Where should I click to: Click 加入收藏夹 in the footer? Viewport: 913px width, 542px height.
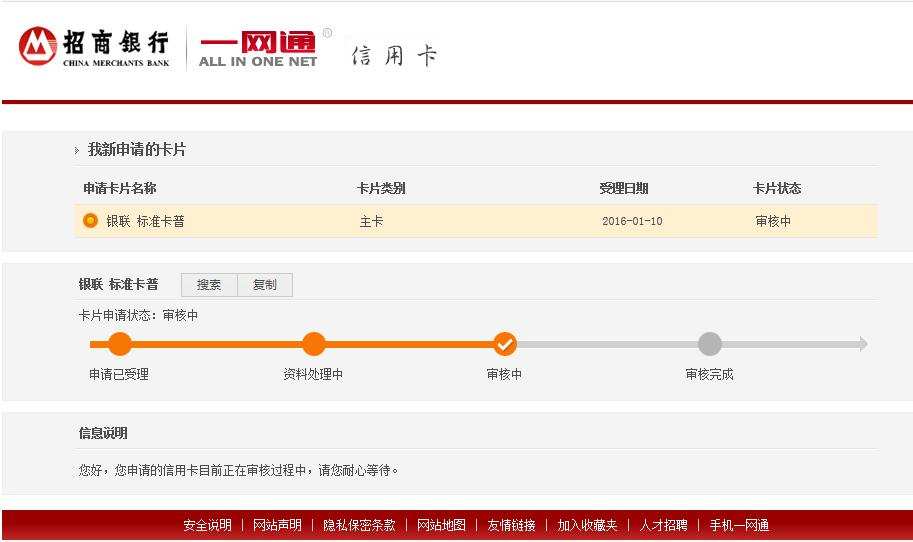587,525
